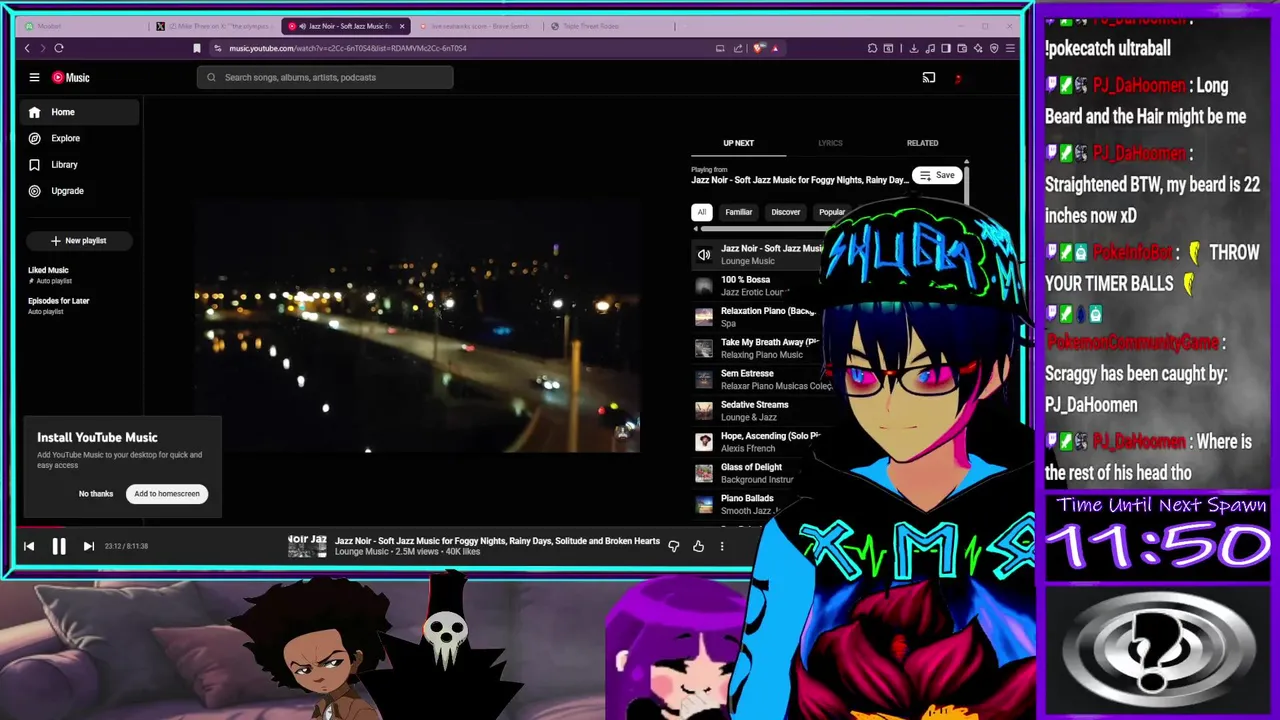Screen dimensions: 1280x720
Task: Open Explore in the sidebar
Action: tap(80, 138)
